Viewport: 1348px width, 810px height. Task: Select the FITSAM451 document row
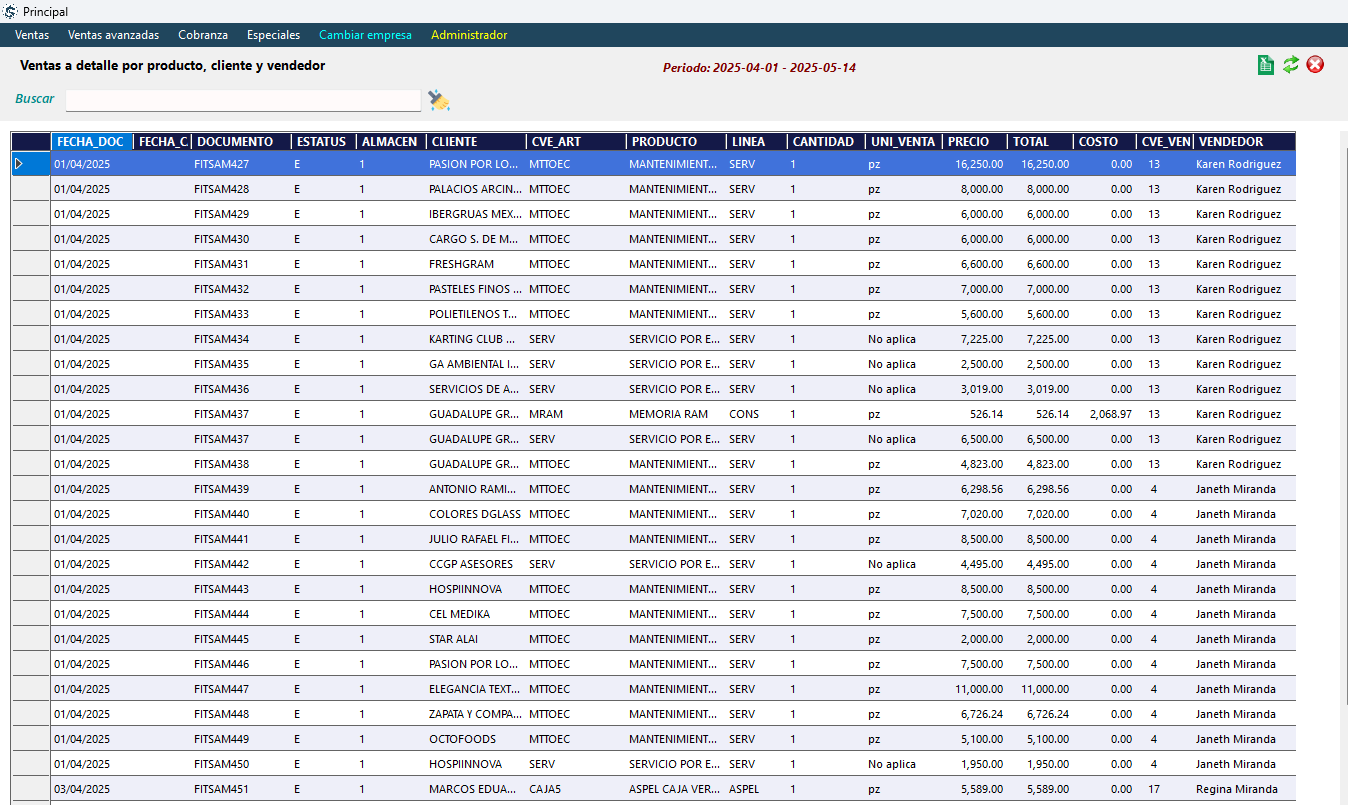pos(221,789)
